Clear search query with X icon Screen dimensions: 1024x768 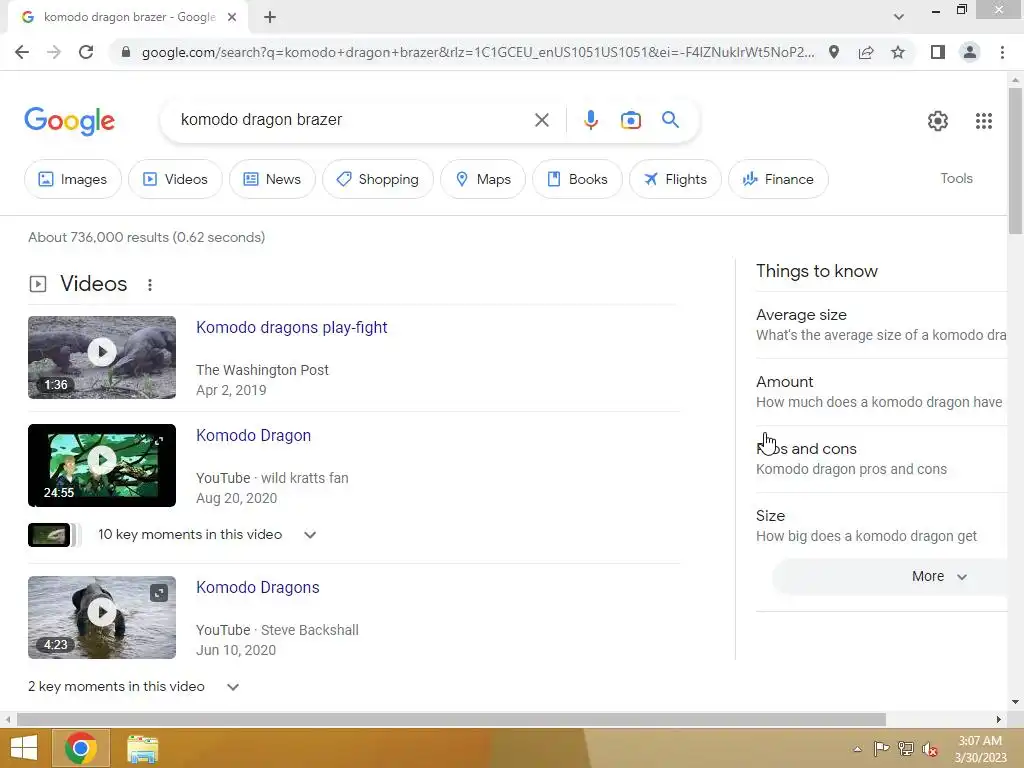pyautogui.click(x=541, y=120)
